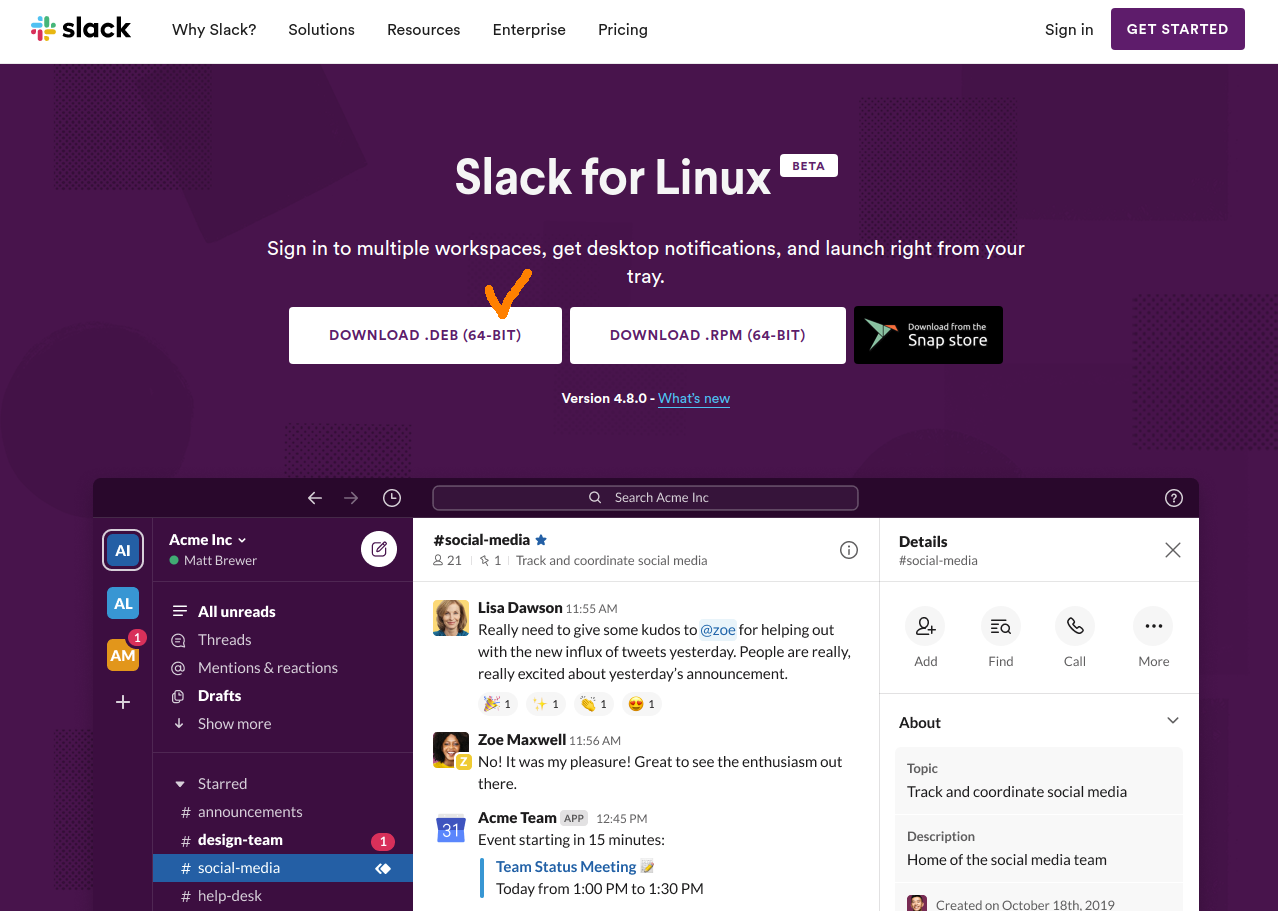The height and width of the screenshot is (911, 1278).
Task: Click Zoe Maxwell's avatar
Action: point(451,750)
